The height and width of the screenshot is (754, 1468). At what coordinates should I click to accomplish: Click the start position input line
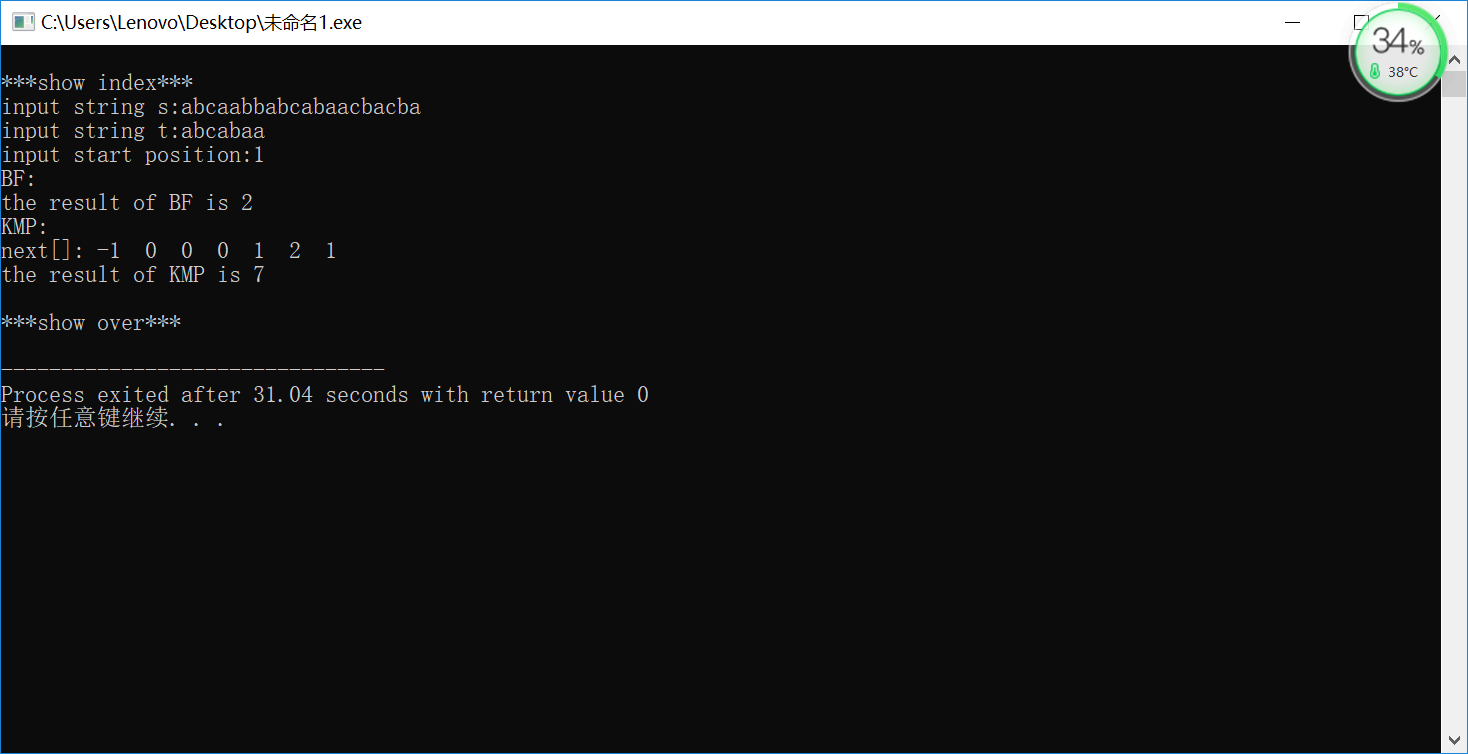click(x=133, y=155)
